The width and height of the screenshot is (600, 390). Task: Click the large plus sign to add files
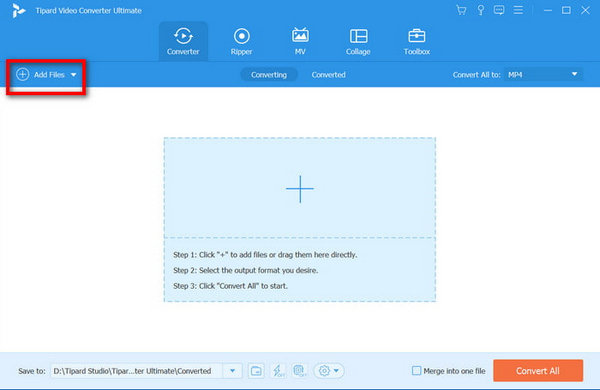(300, 189)
